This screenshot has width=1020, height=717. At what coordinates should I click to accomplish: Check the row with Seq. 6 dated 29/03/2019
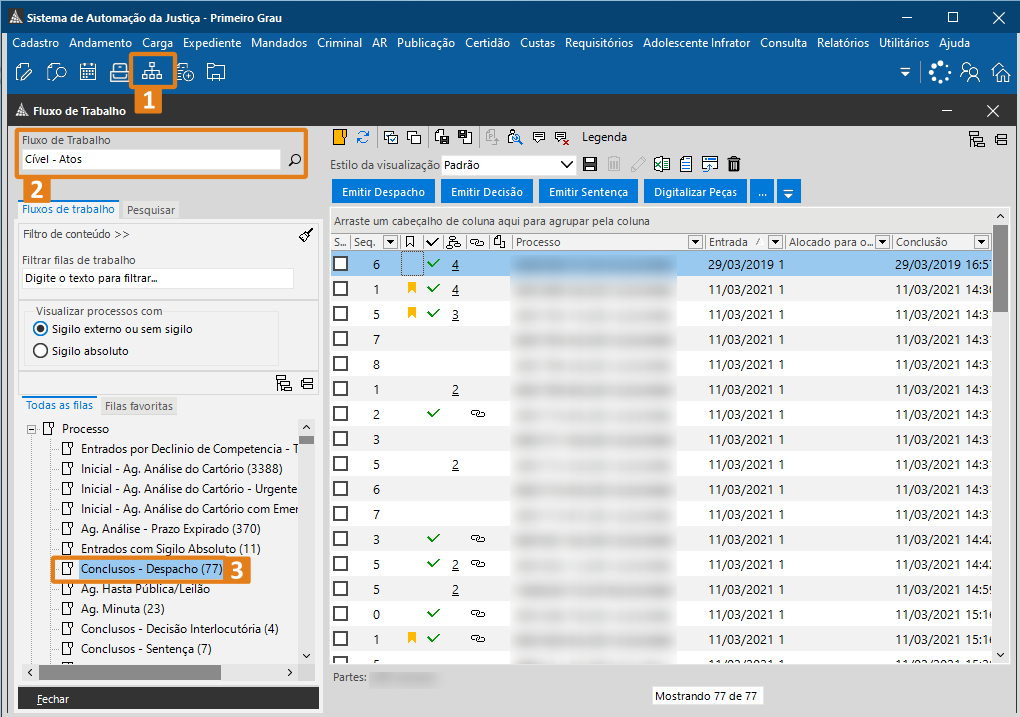340,264
